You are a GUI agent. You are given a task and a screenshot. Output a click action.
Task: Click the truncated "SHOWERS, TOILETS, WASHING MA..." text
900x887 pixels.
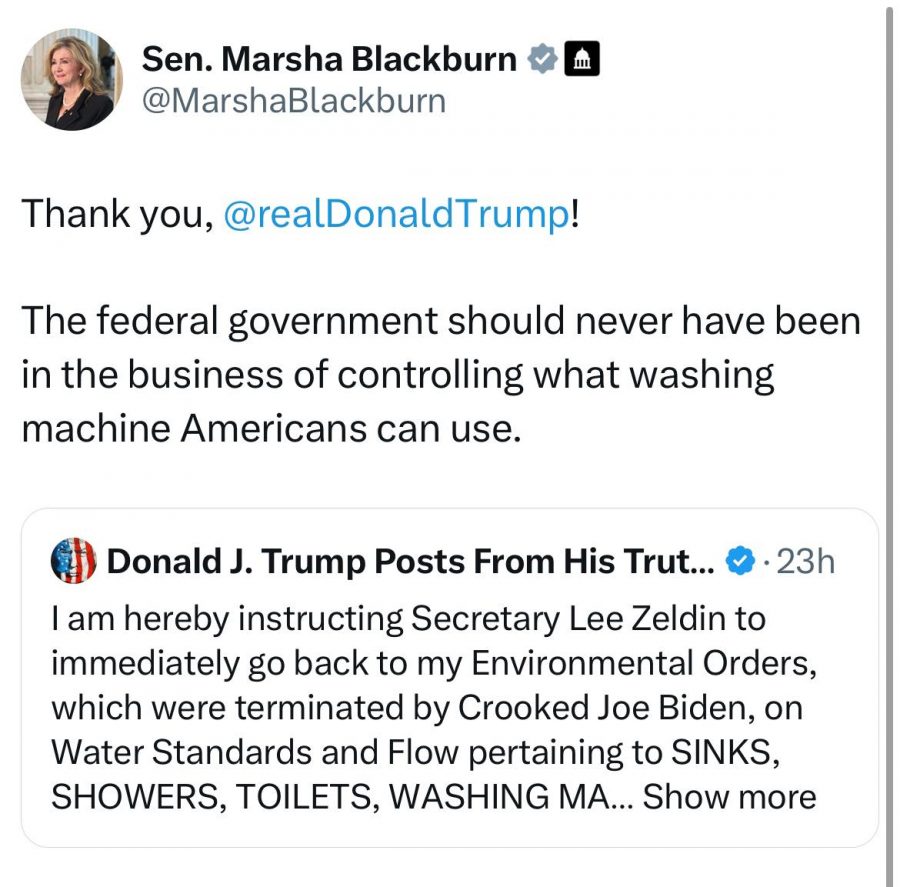(341, 797)
